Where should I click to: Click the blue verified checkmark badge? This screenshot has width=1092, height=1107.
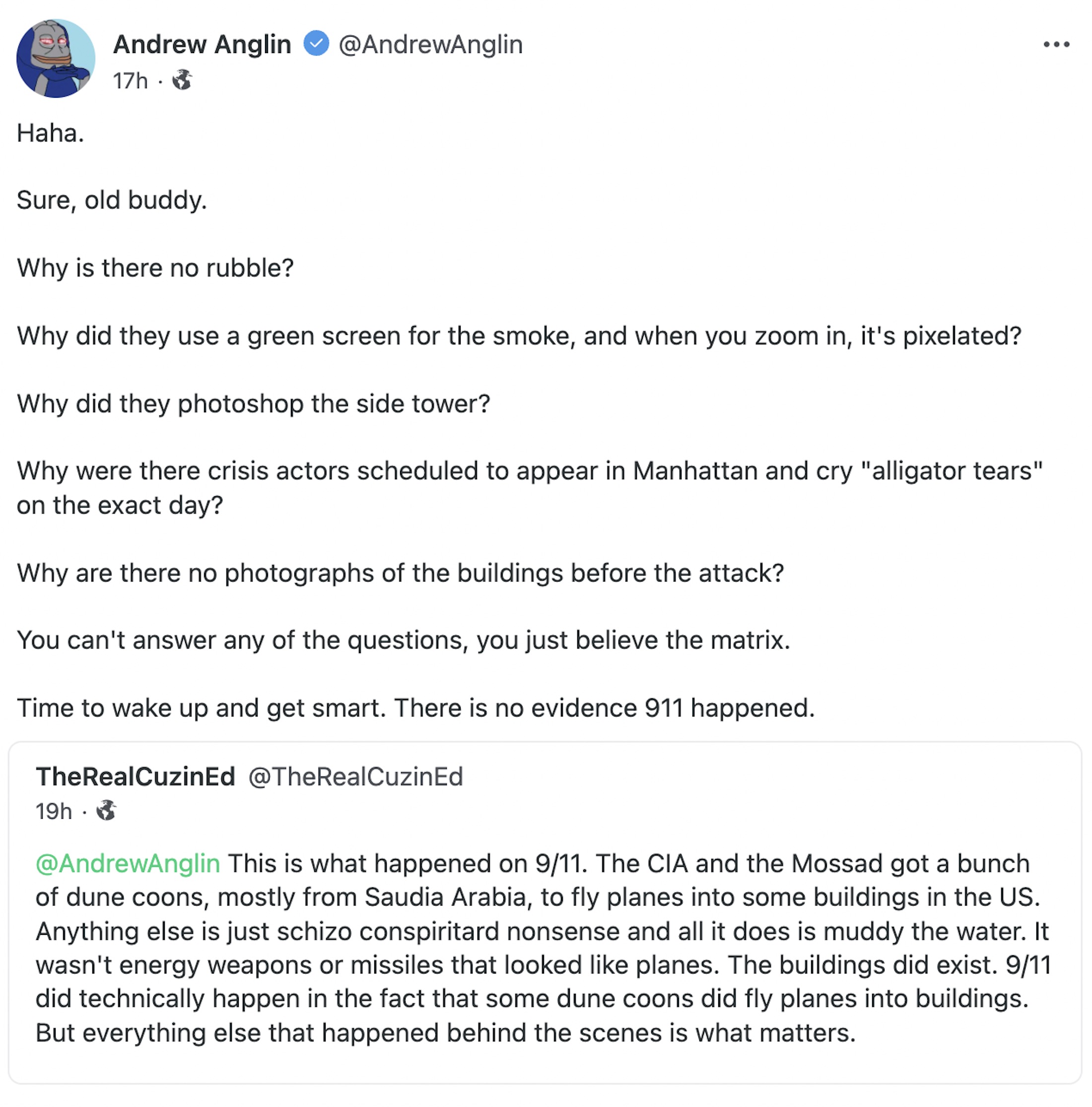point(316,44)
